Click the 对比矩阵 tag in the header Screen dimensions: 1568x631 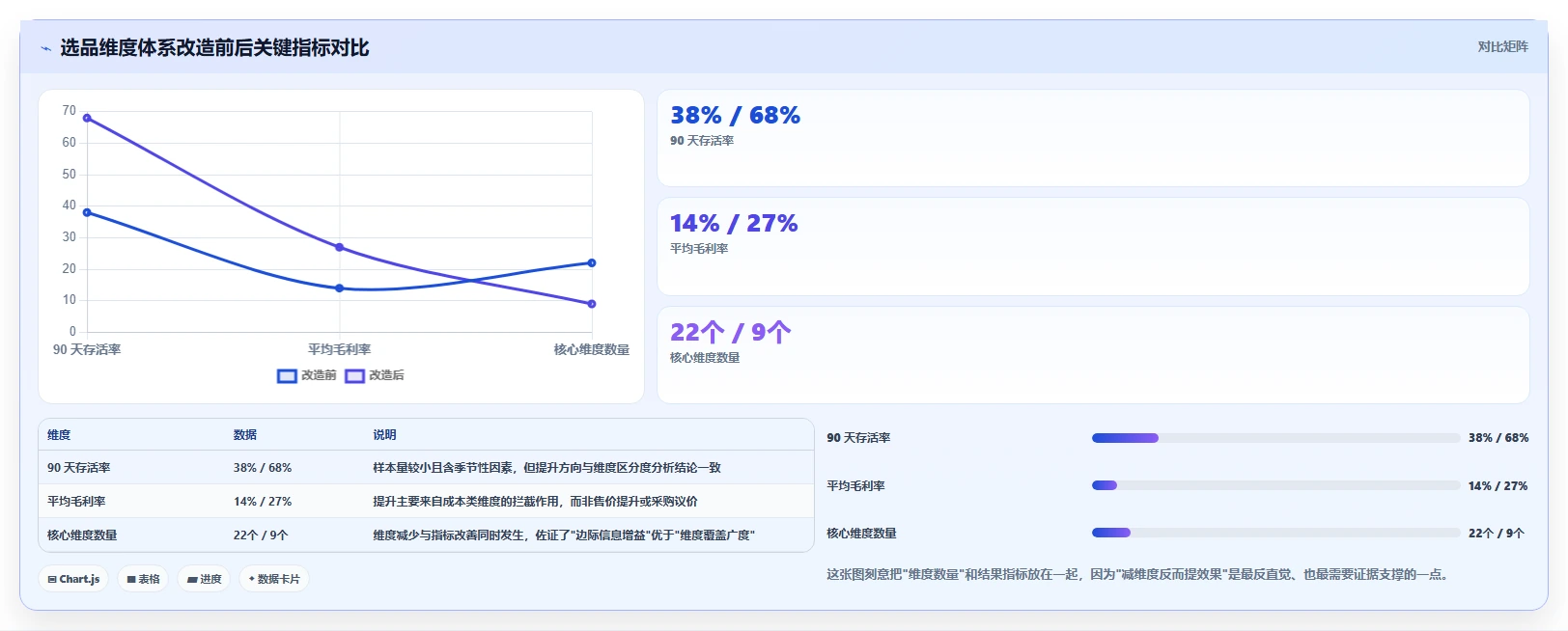coord(1502,46)
